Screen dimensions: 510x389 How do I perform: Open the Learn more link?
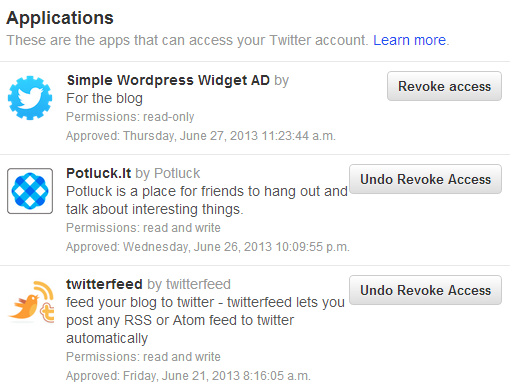pyautogui.click(x=409, y=40)
